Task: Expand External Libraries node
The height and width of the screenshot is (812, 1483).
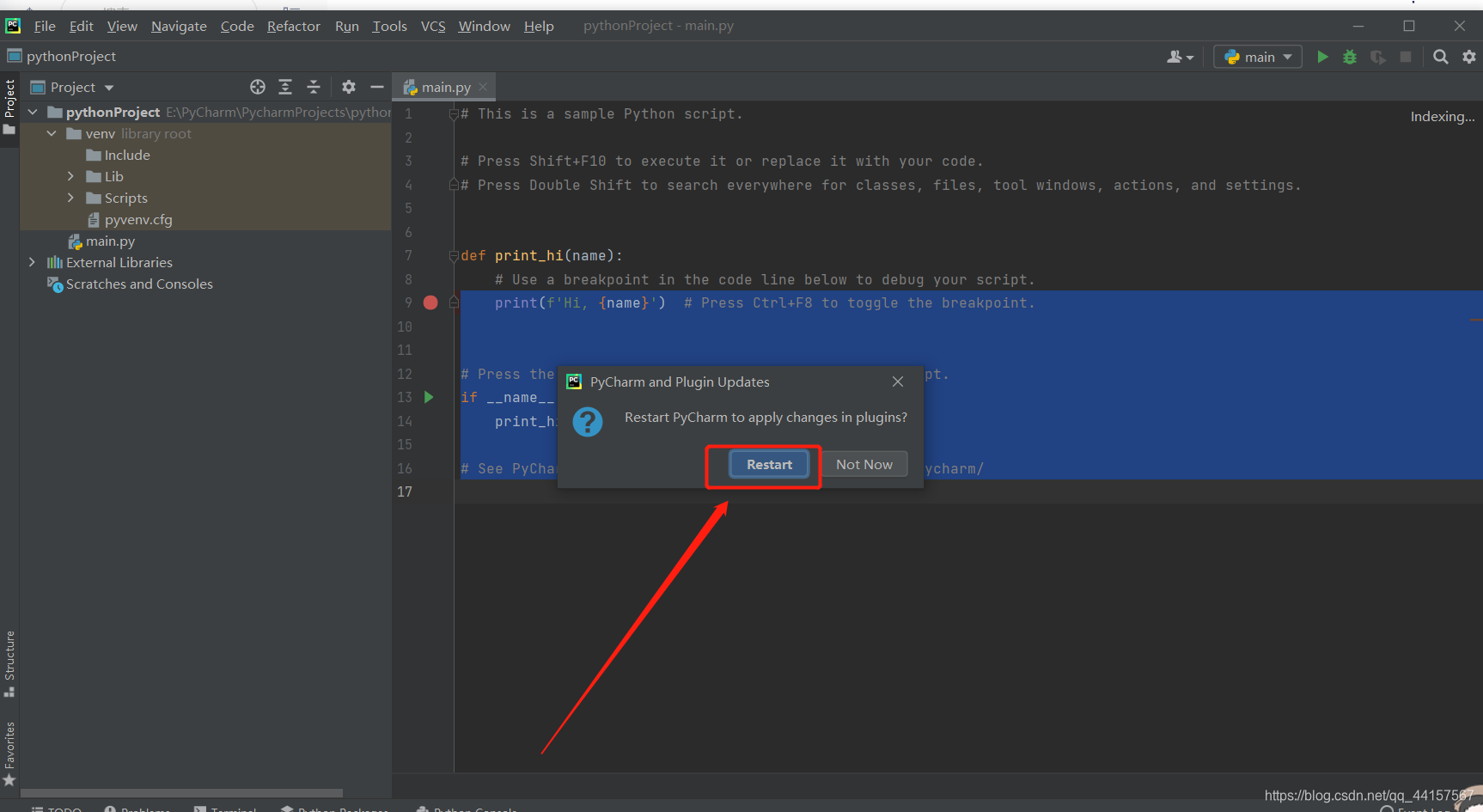Action: (33, 262)
